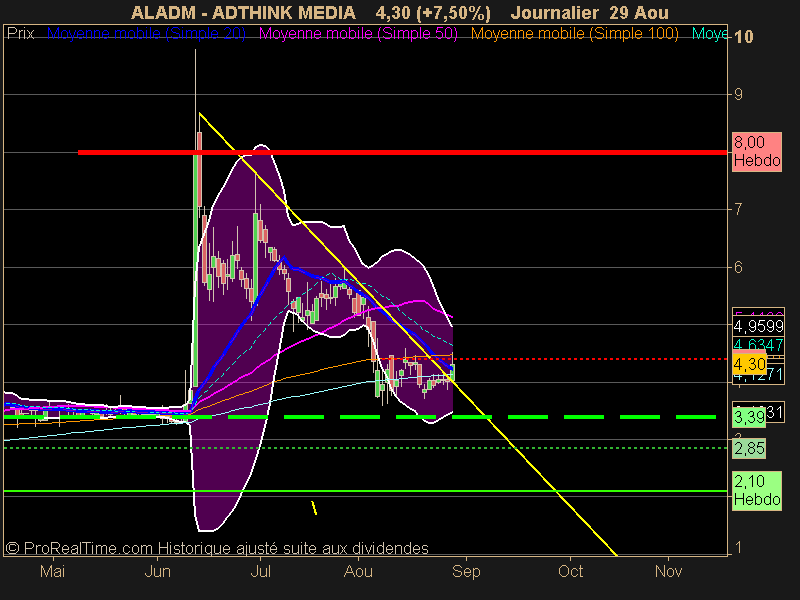
Task: Click the Sep label on time axis
Action: tap(466, 571)
